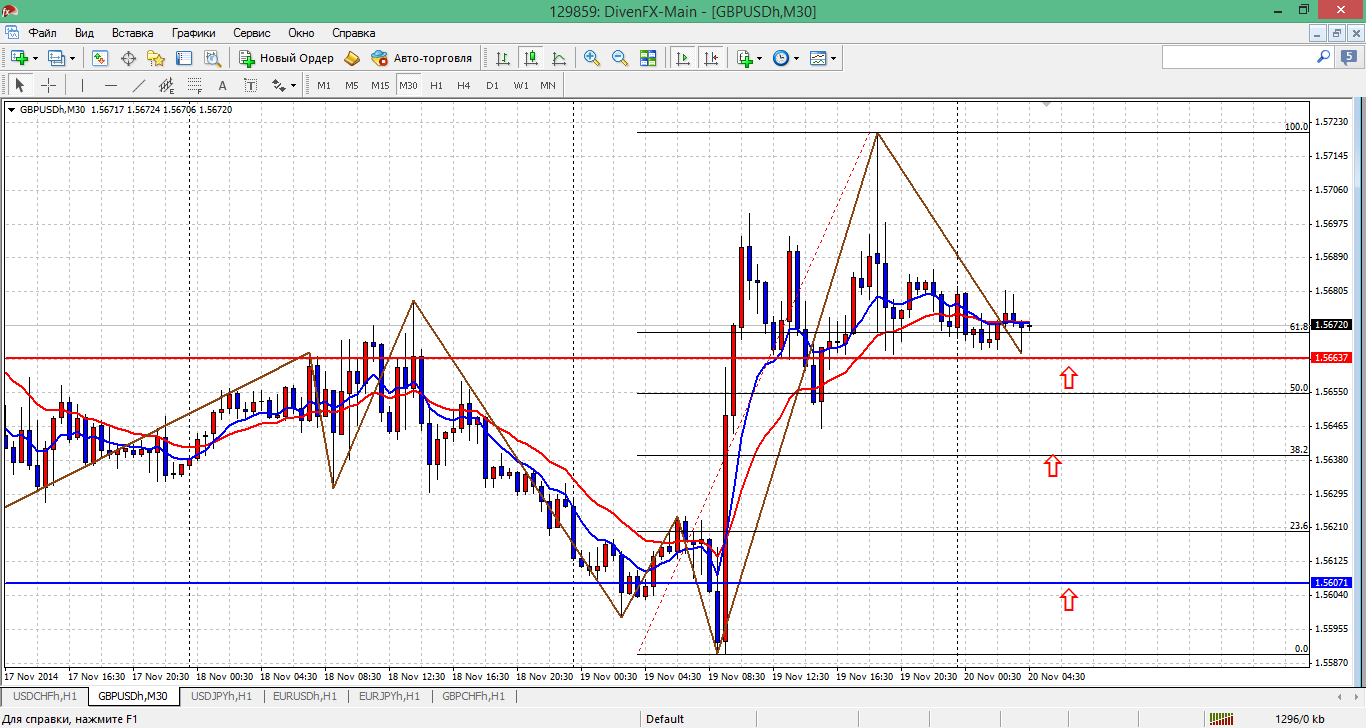Image resolution: width=1366 pixels, height=728 pixels.
Task: Zoom in on the chart
Action: tap(592, 58)
